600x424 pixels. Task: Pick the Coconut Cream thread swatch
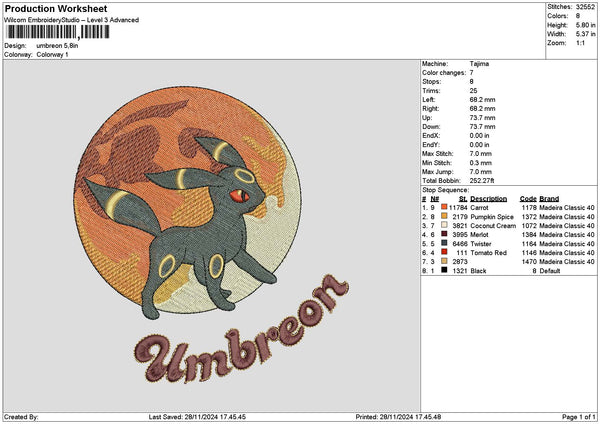coord(444,225)
